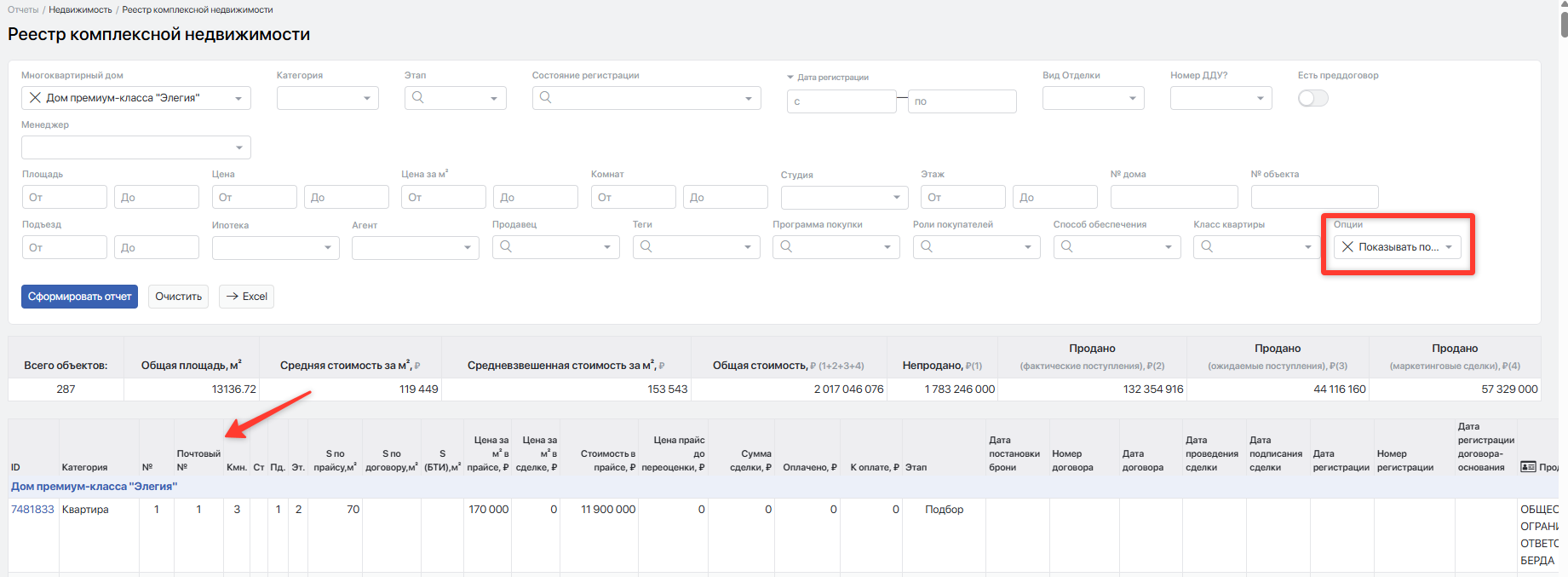Click the total objects value 287
Image resolution: width=1568 pixels, height=577 pixels.
pos(66,389)
